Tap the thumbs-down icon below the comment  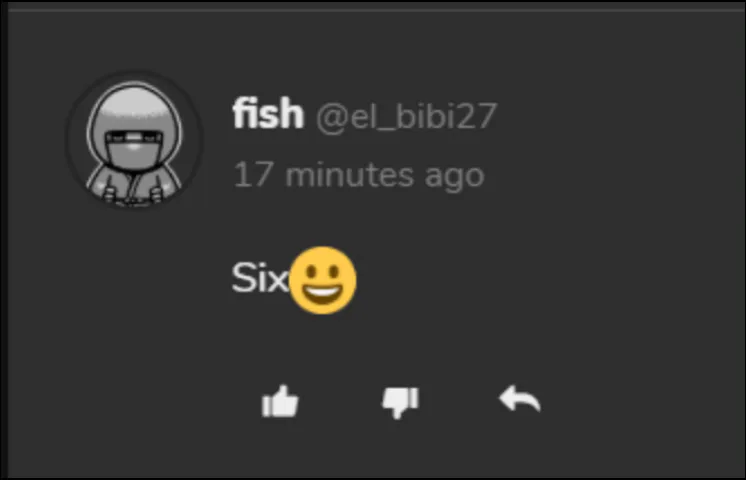coord(400,402)
